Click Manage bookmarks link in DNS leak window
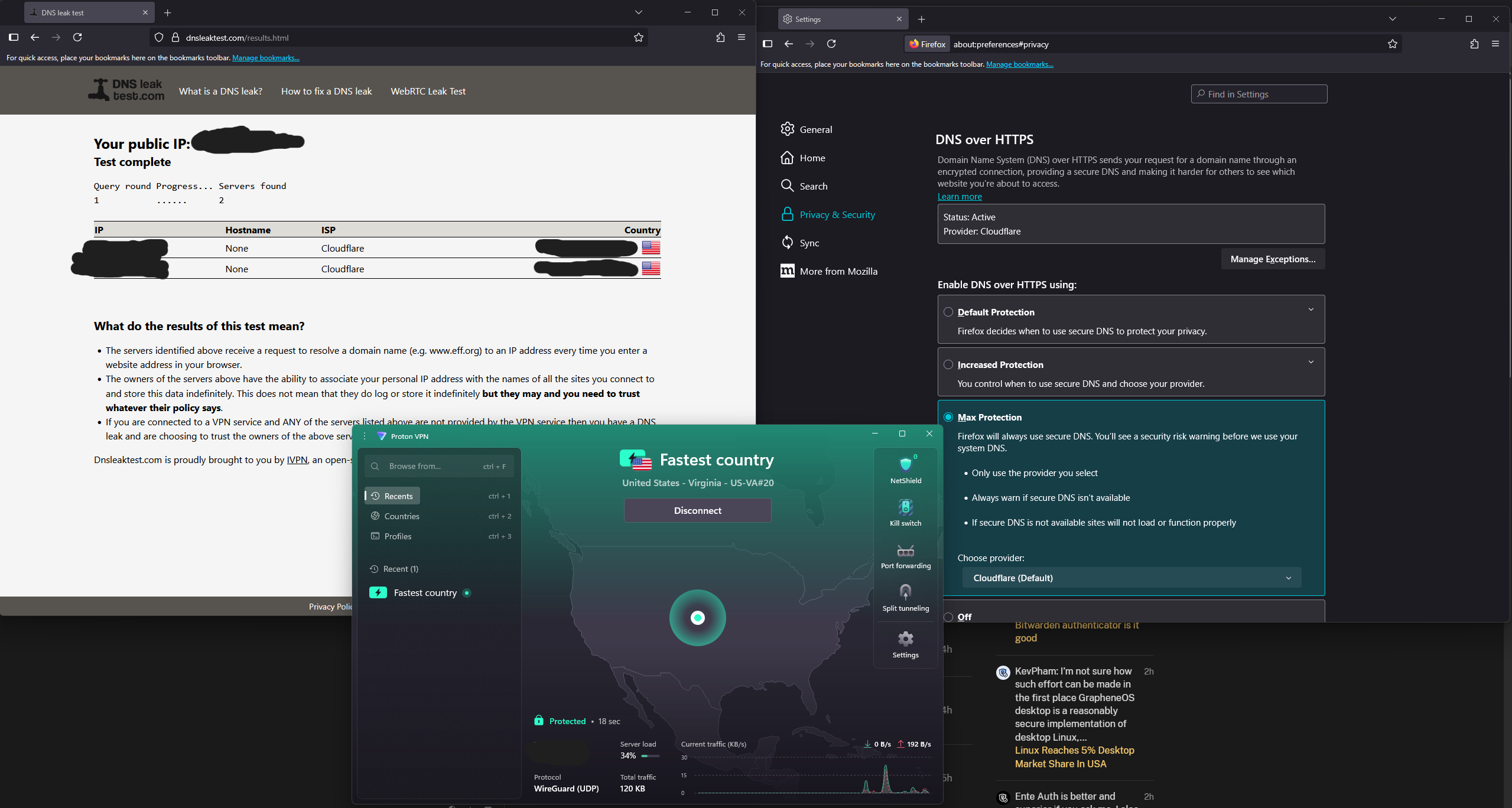The height and width of the screenshot is (808, 1512). (x=265, y=58)
